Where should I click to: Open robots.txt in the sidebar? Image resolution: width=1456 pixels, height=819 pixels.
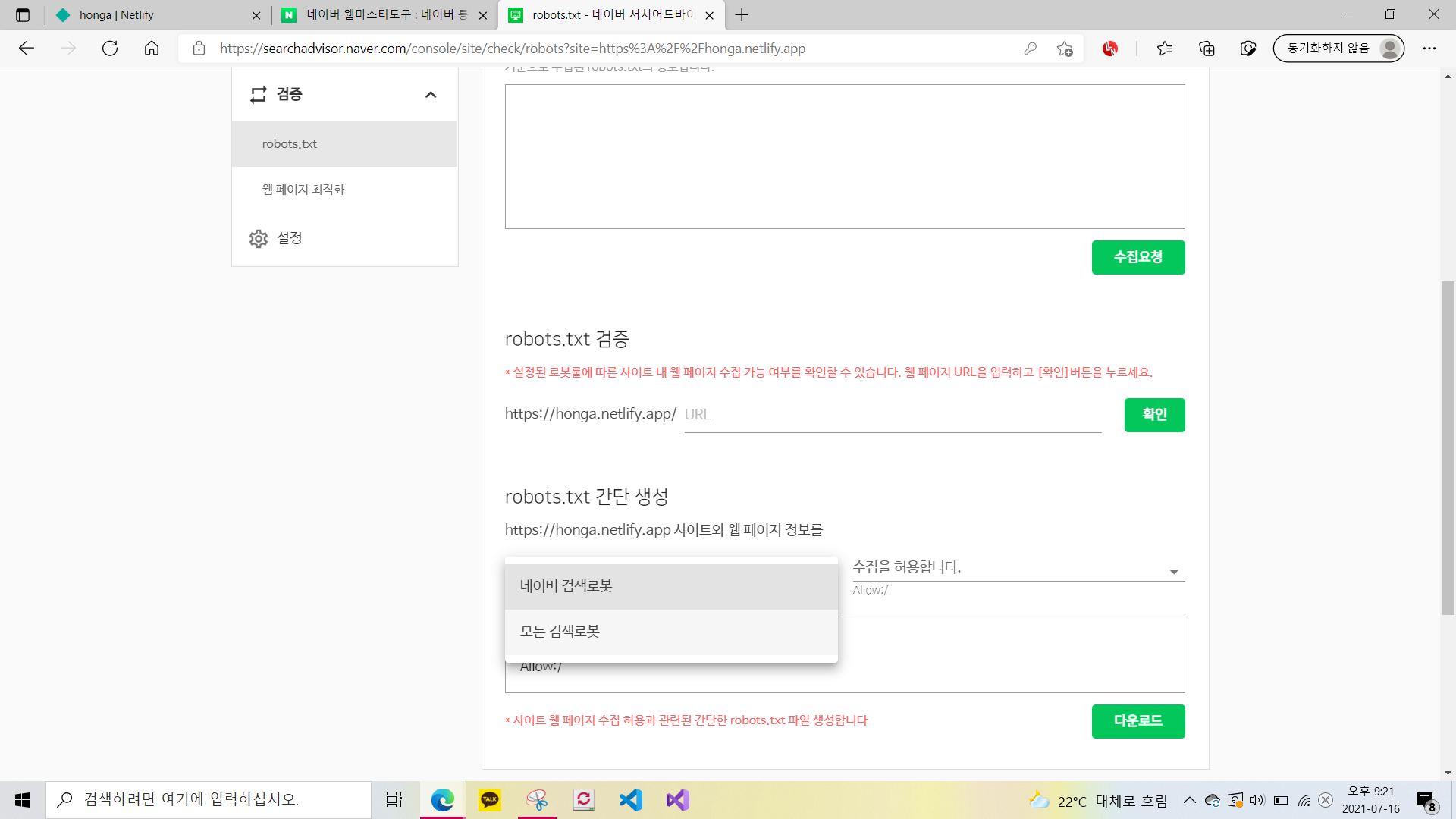344,144
